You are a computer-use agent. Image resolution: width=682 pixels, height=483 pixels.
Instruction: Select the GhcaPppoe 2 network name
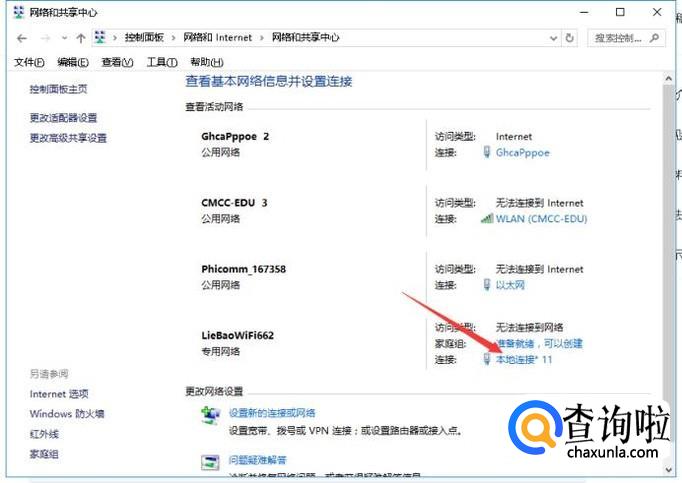235,137
